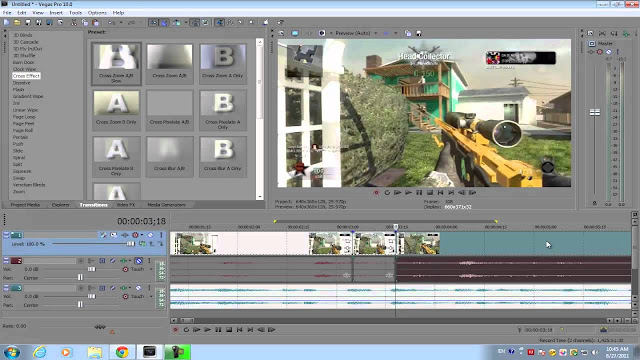Open the Video Preview external monitor icon
The width and height of the screenshot is (640, 360).
(295, 33)
